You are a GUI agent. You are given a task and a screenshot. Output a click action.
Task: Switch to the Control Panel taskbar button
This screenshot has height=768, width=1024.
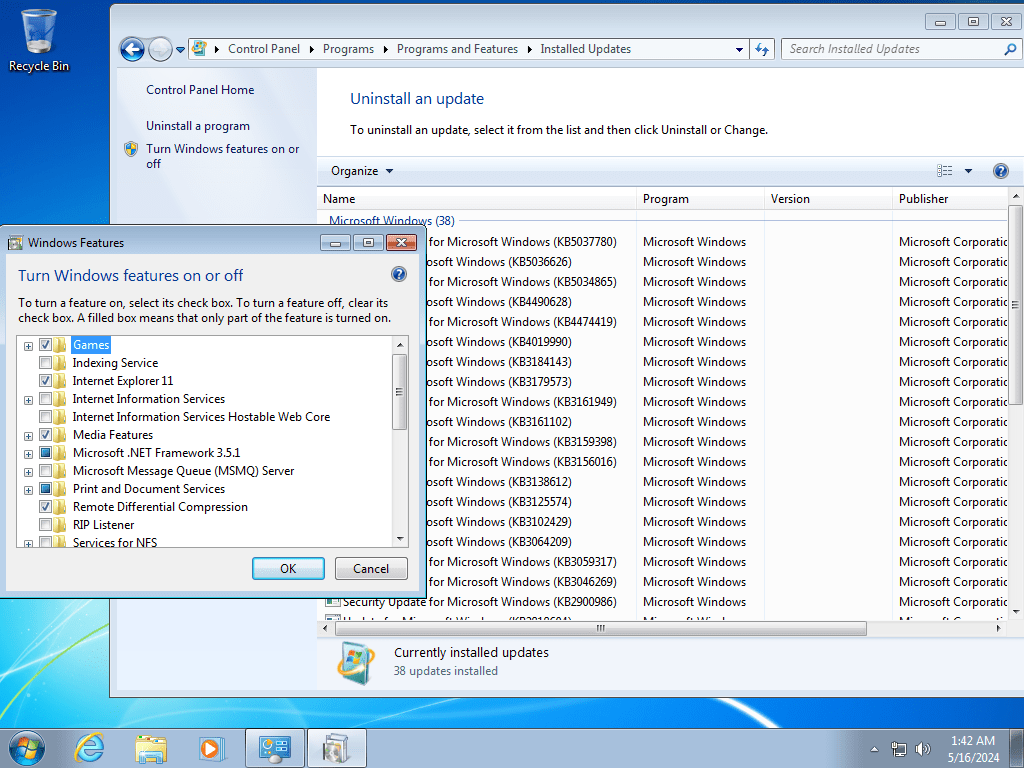coord(275,748)
